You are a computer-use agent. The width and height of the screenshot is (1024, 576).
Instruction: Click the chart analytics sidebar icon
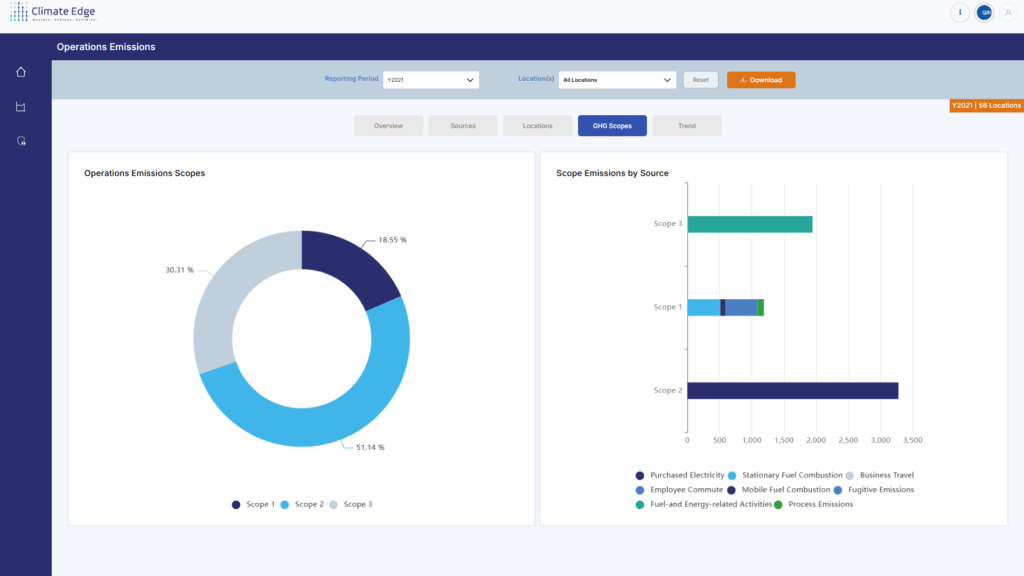click(x=21, y=107)
